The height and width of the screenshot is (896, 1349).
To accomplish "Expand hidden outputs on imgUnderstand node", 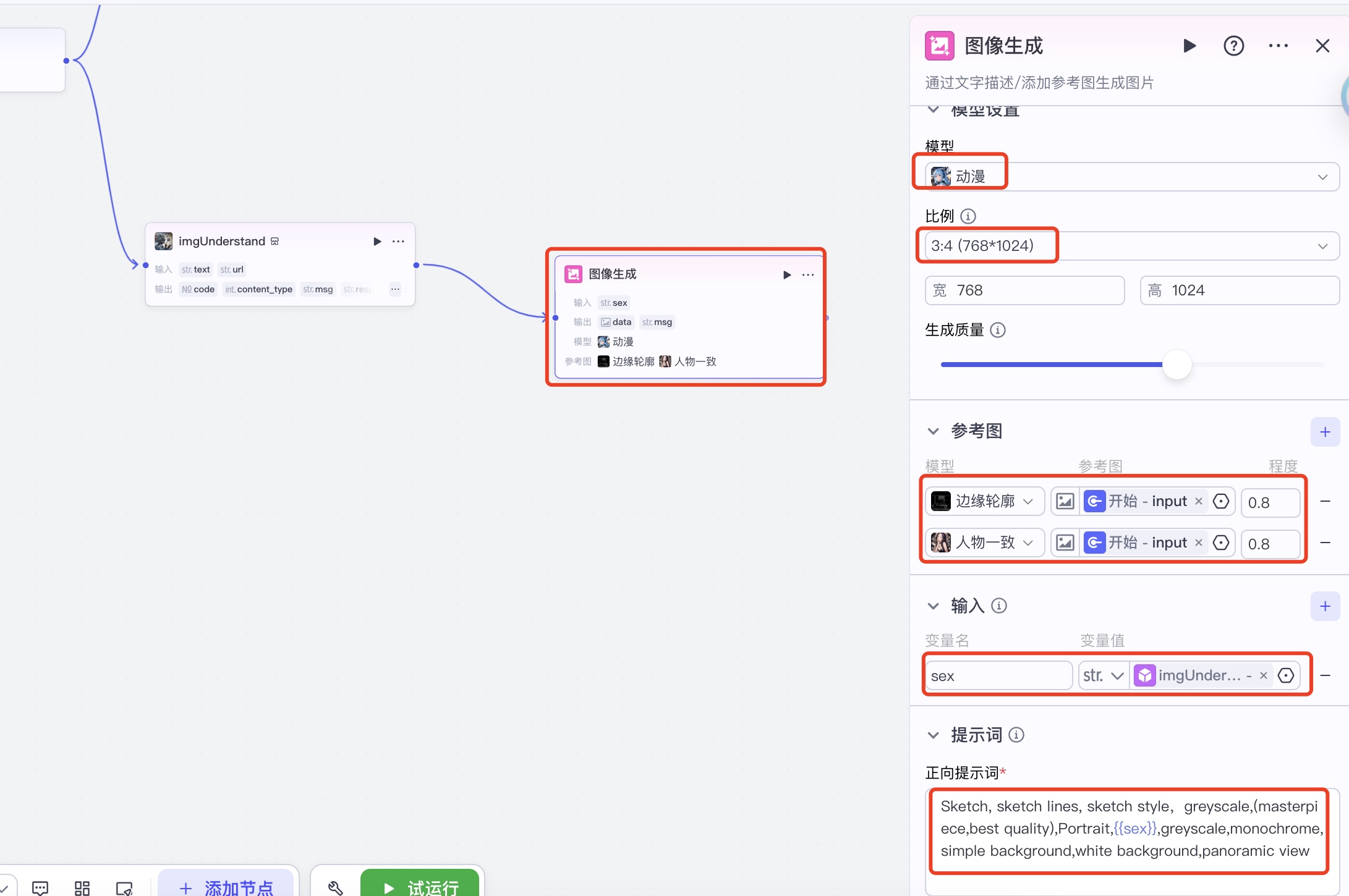I will point(395,289).
